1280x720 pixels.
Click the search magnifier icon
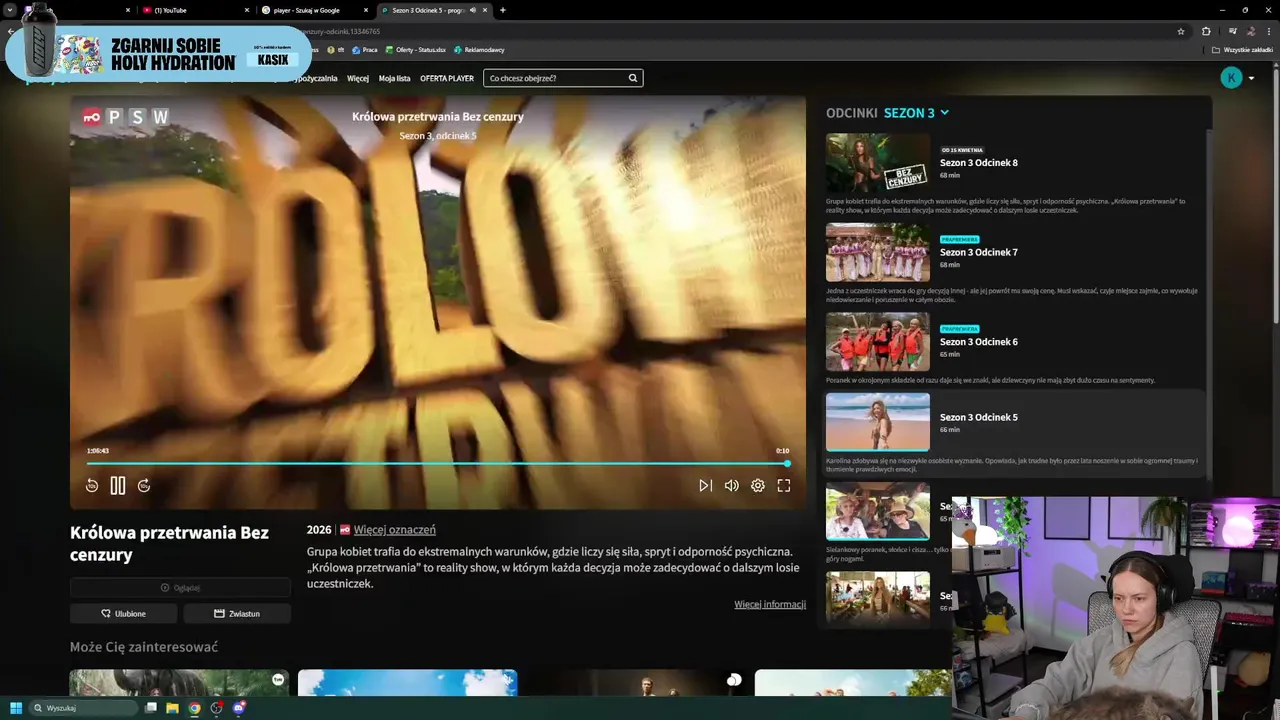pos(633,78)
